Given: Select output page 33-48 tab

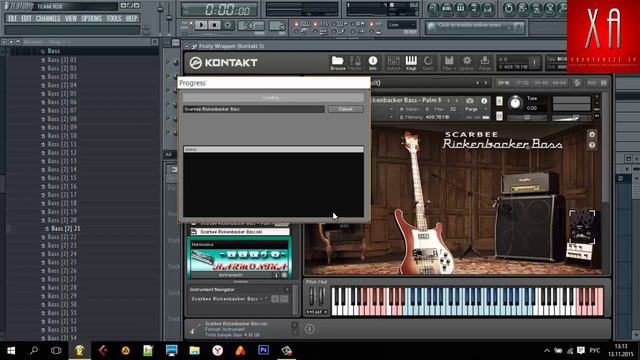Looking at the screenshot, I should 541,83.
